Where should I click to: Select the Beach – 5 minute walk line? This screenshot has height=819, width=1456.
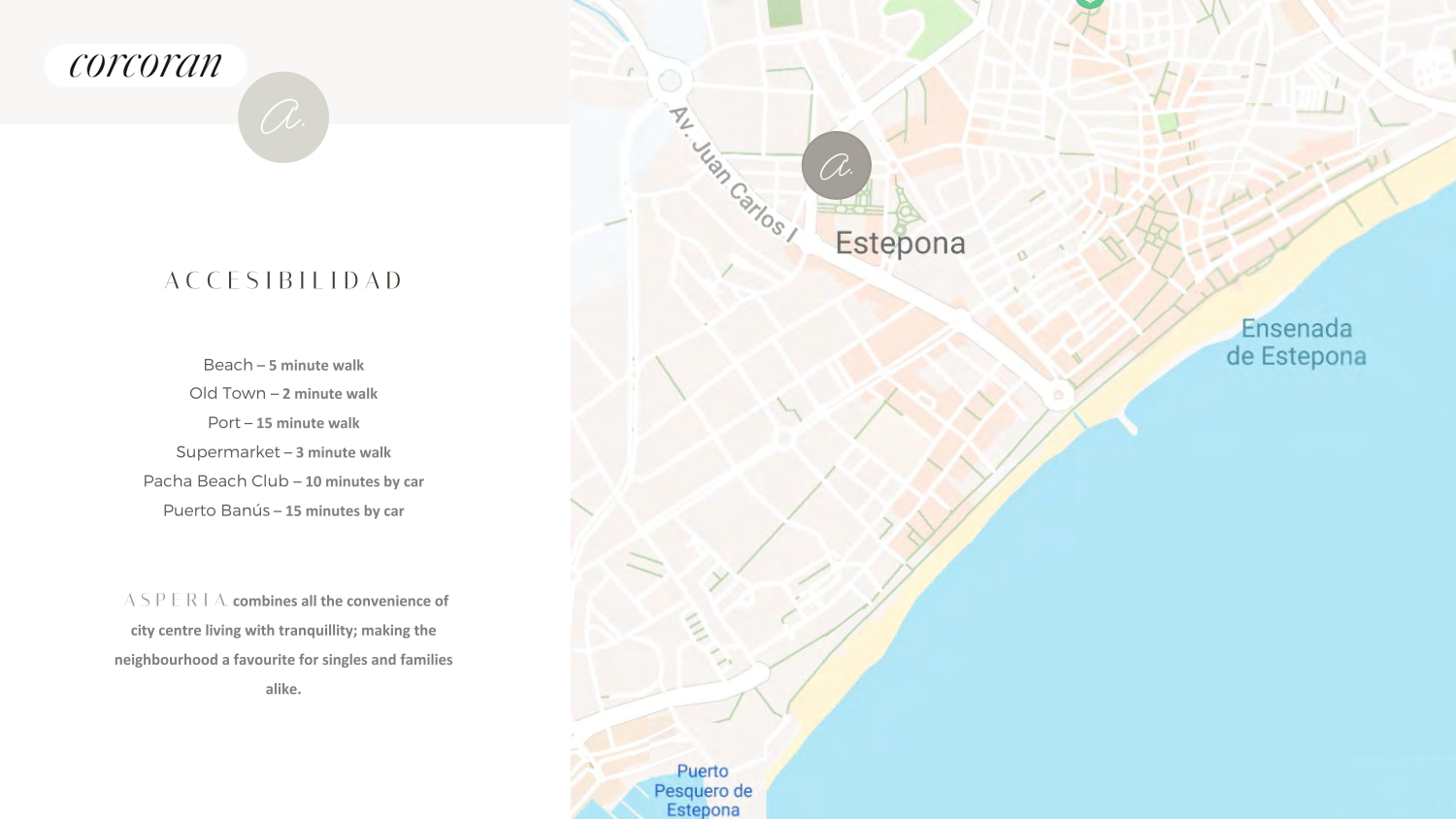point(283,365)
